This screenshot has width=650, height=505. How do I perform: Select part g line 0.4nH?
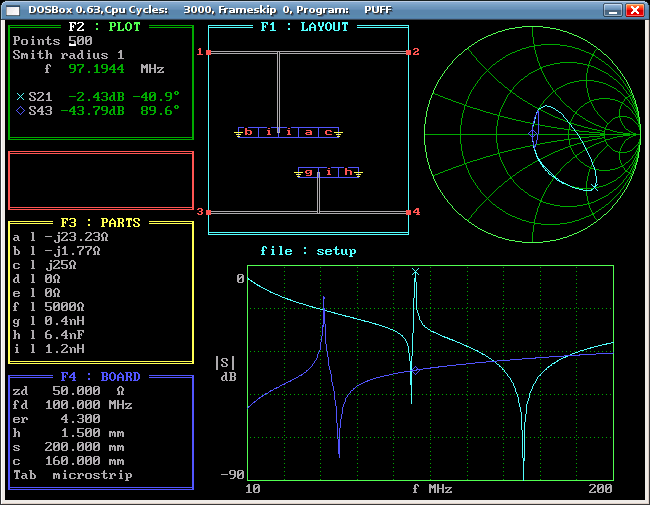(49, 321)
